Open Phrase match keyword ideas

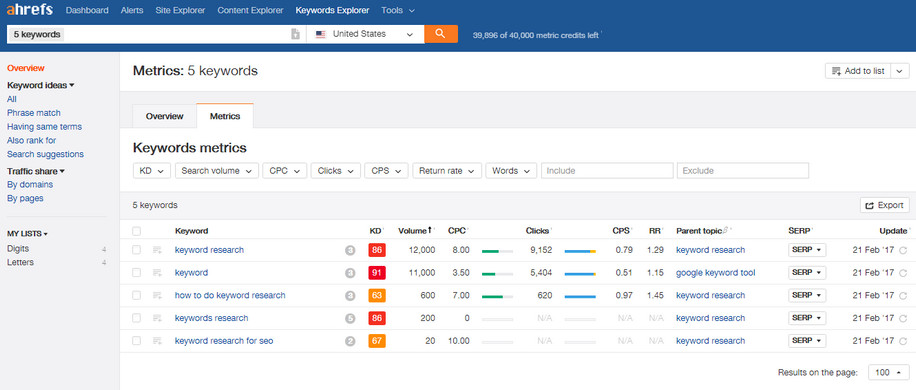34,113
